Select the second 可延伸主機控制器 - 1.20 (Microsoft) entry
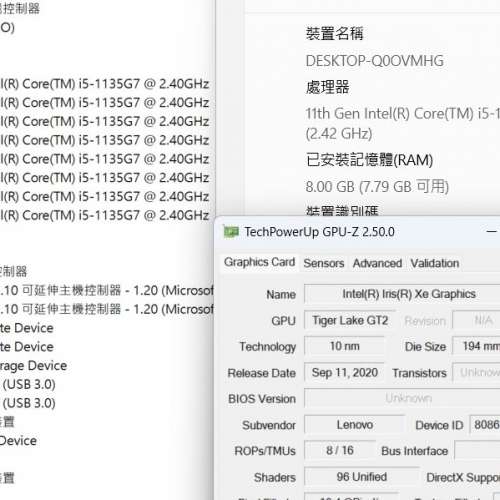The width and height of the screenshot is (500, 500). (107, 309)
